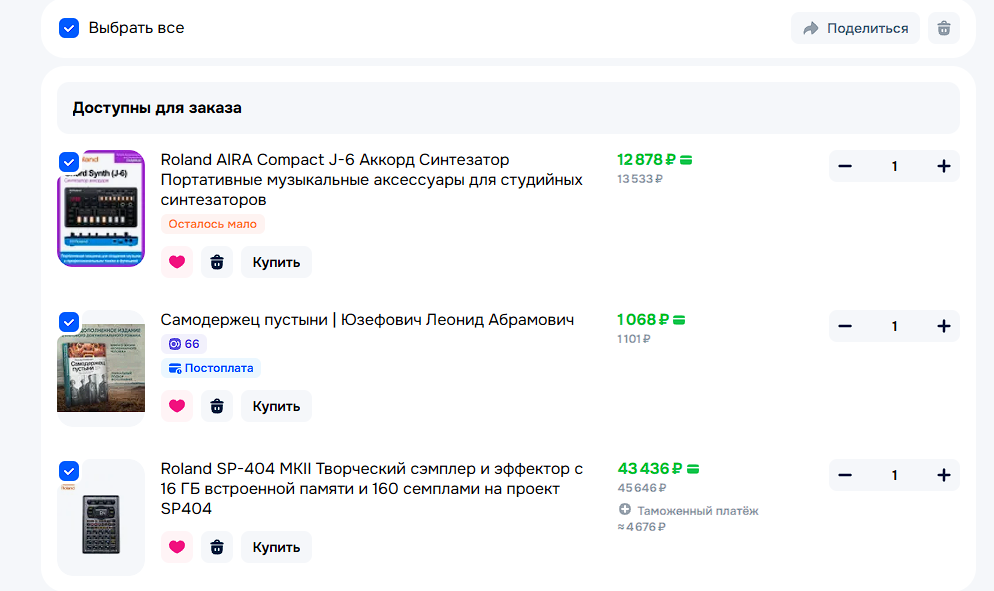Favorite the Roland SP-404 MKII sampler
Screen dimensions: 994x591
[x=177, y=547]
